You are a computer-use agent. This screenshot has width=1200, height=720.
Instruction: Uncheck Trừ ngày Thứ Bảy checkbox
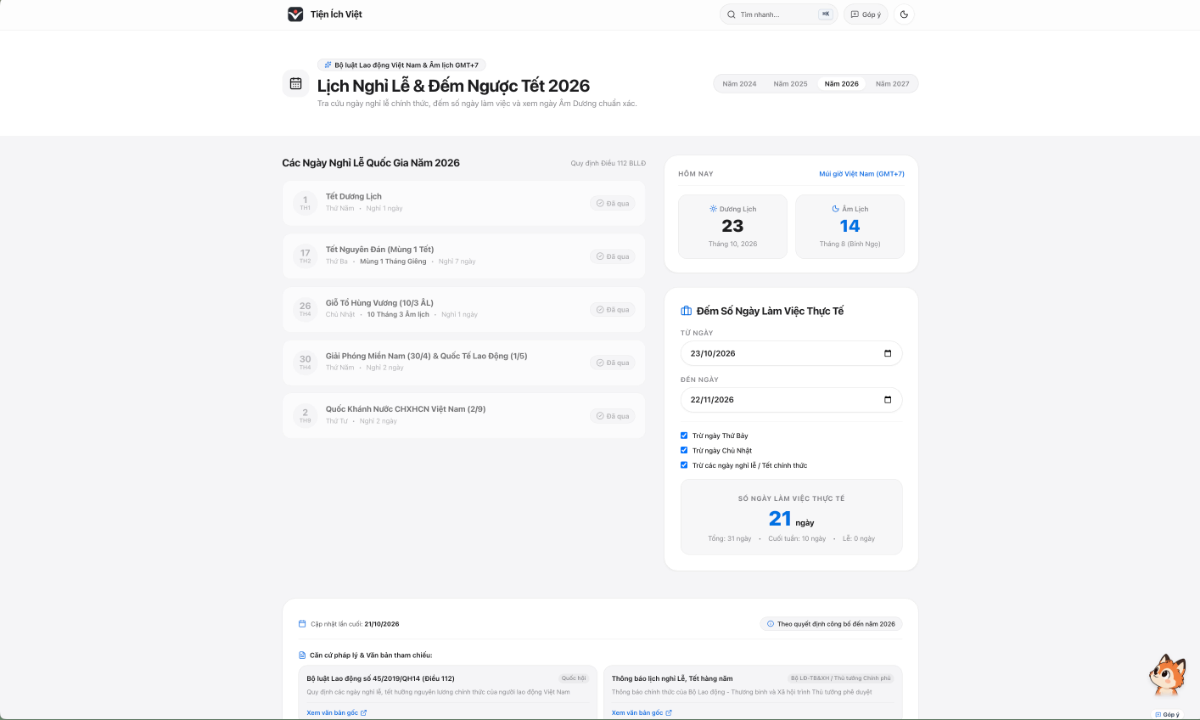click(x=684, y=436)
